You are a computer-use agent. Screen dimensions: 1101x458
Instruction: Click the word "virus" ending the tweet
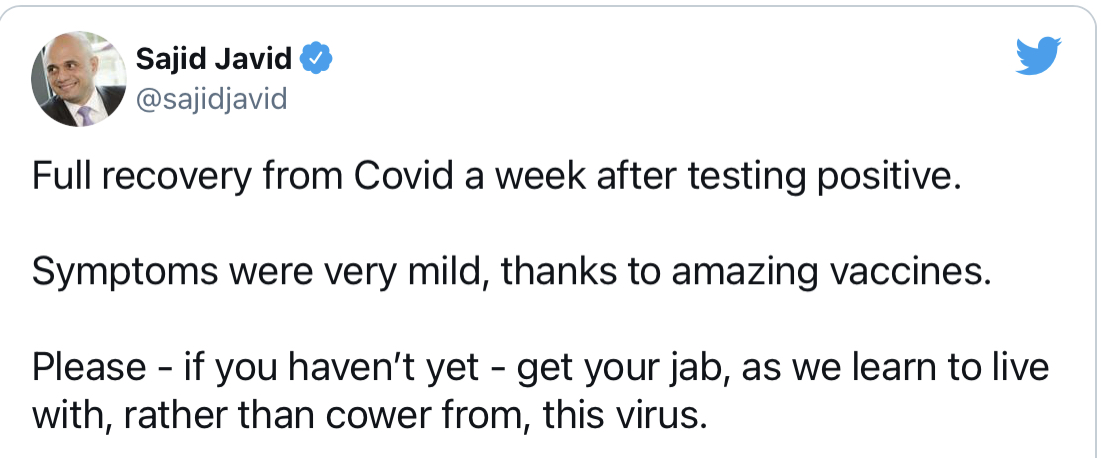pos(655,412)
